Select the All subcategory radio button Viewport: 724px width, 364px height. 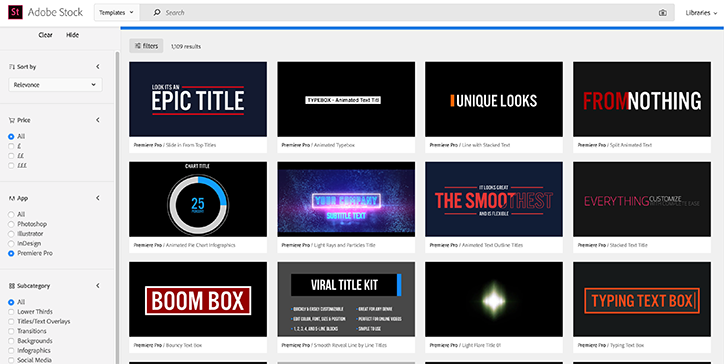pyautogui.click(x=11, y=303)
